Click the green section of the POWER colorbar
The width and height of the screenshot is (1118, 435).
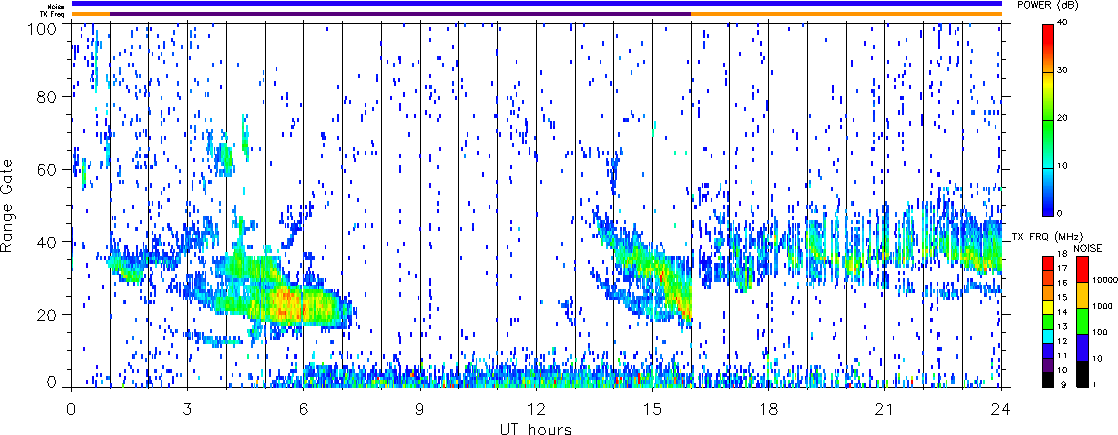[x=1047, y=144]
